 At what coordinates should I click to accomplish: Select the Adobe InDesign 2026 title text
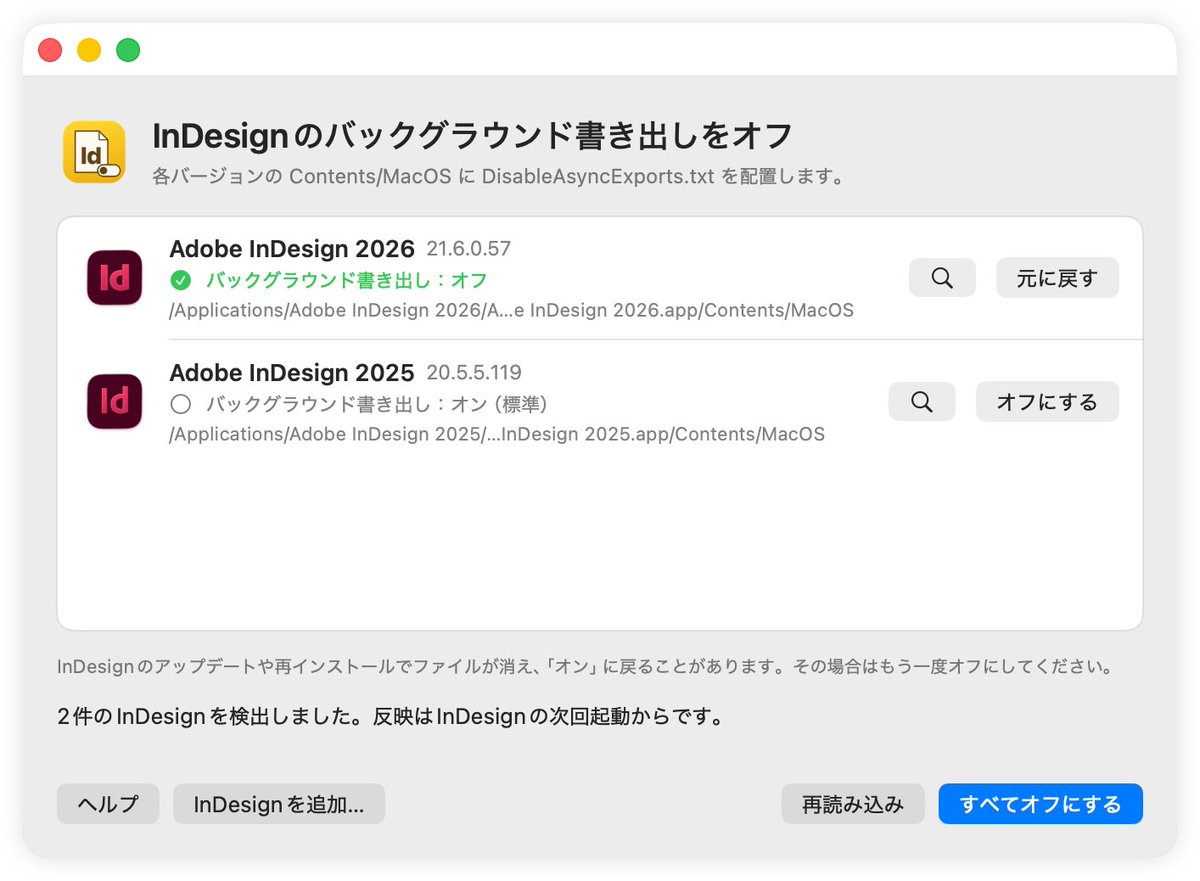coord(292,249)
